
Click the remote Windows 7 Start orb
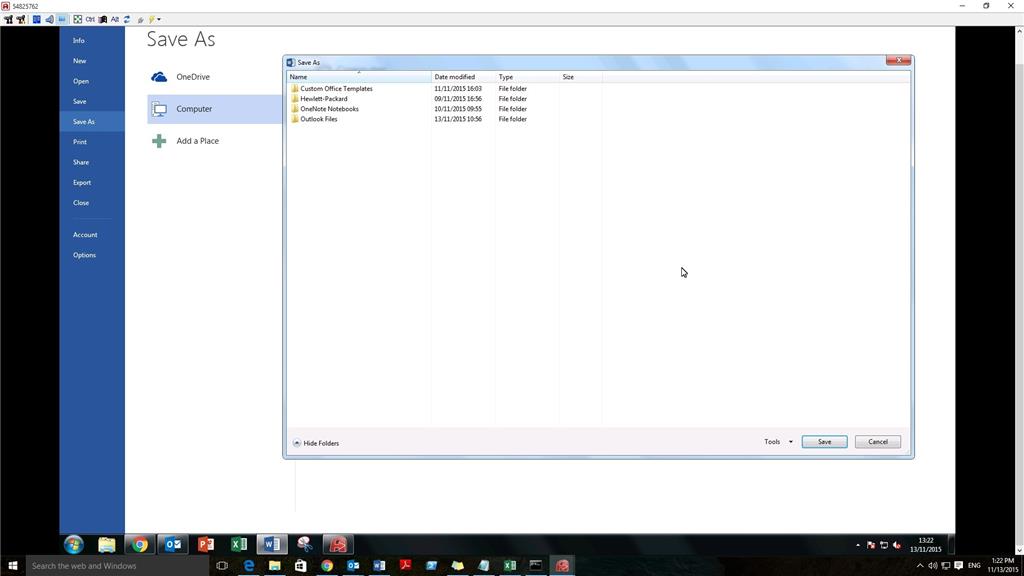tap(74, 544)
